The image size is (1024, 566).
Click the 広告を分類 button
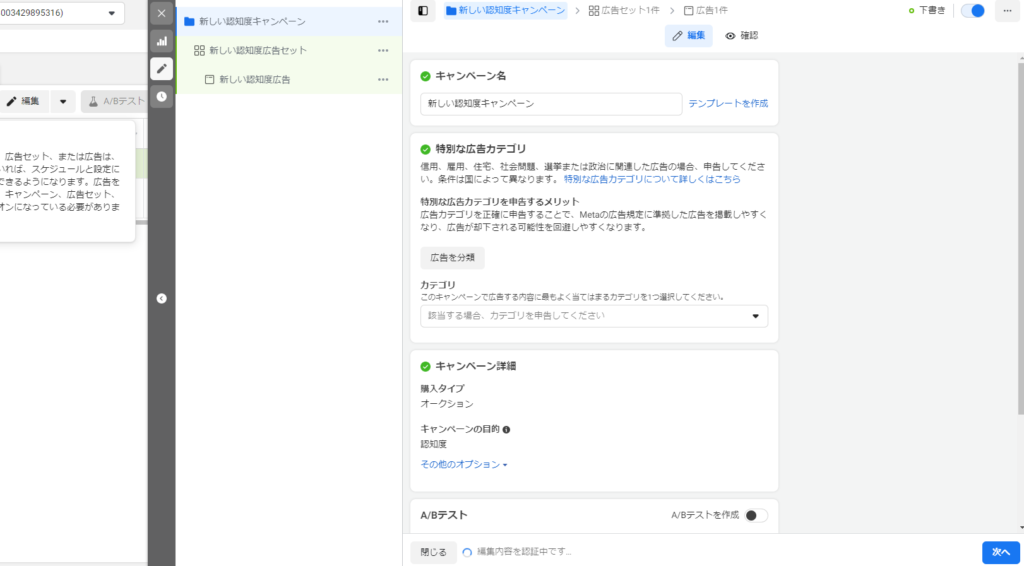pos(452,257)
